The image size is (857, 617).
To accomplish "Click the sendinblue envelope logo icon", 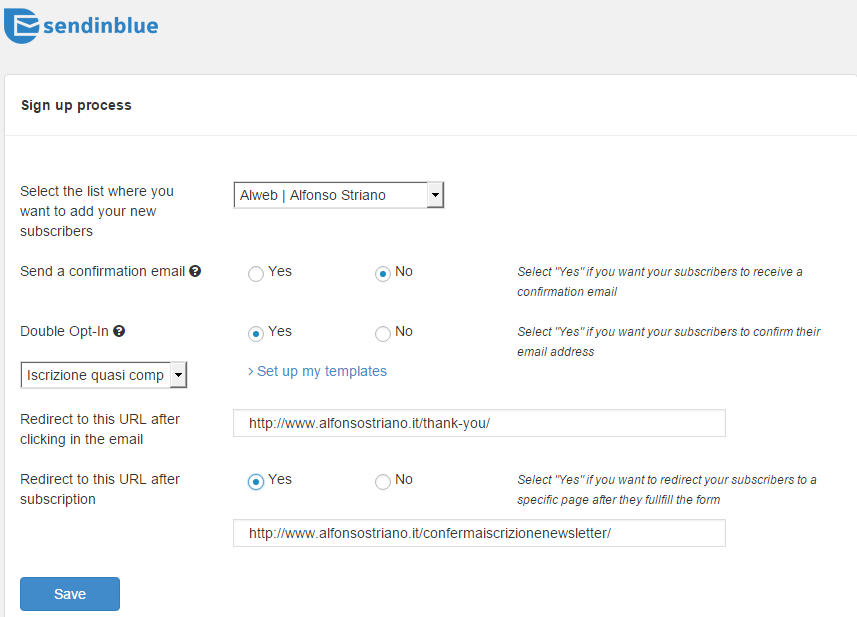I will (21, 26).
